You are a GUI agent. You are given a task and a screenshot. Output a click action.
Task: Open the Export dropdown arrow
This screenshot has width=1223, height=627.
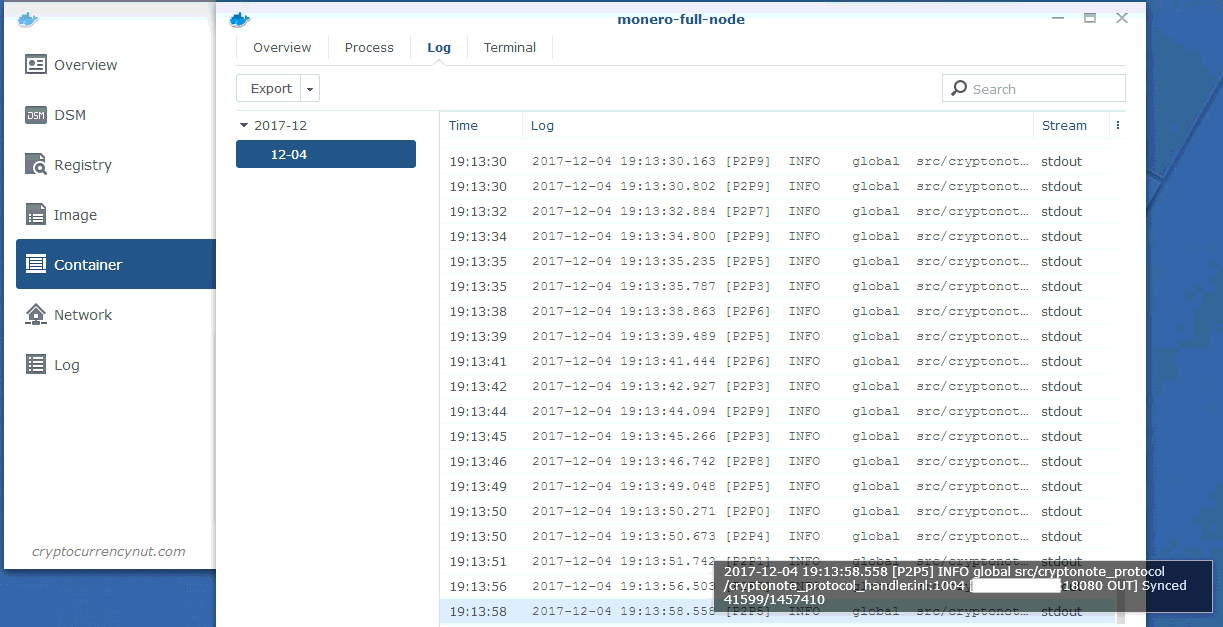310,89
